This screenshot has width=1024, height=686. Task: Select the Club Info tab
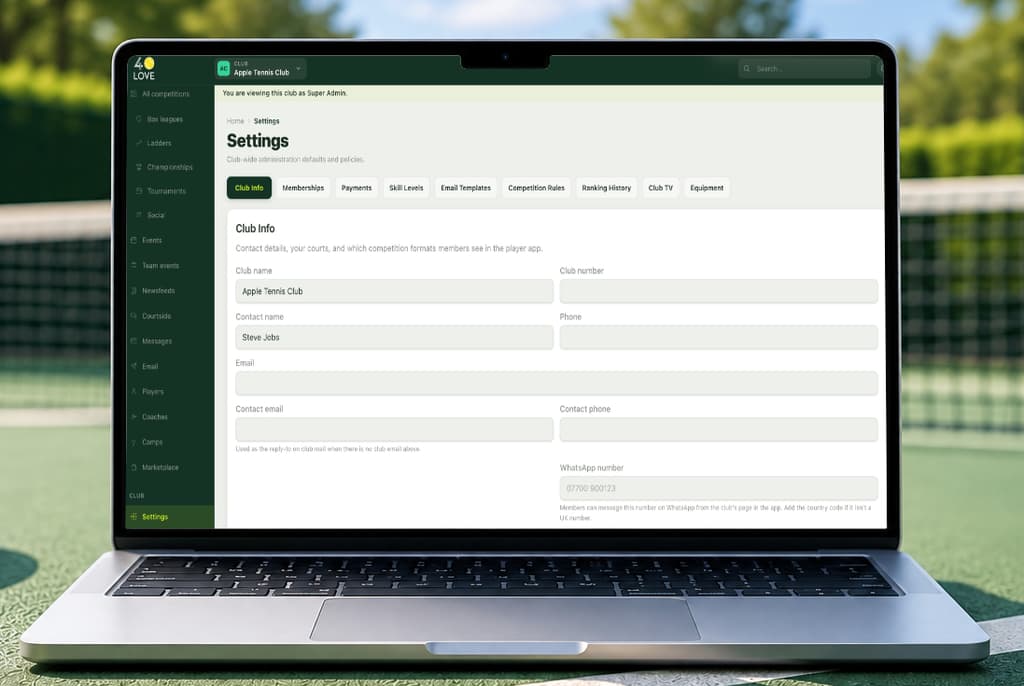[x=249, y=188]
